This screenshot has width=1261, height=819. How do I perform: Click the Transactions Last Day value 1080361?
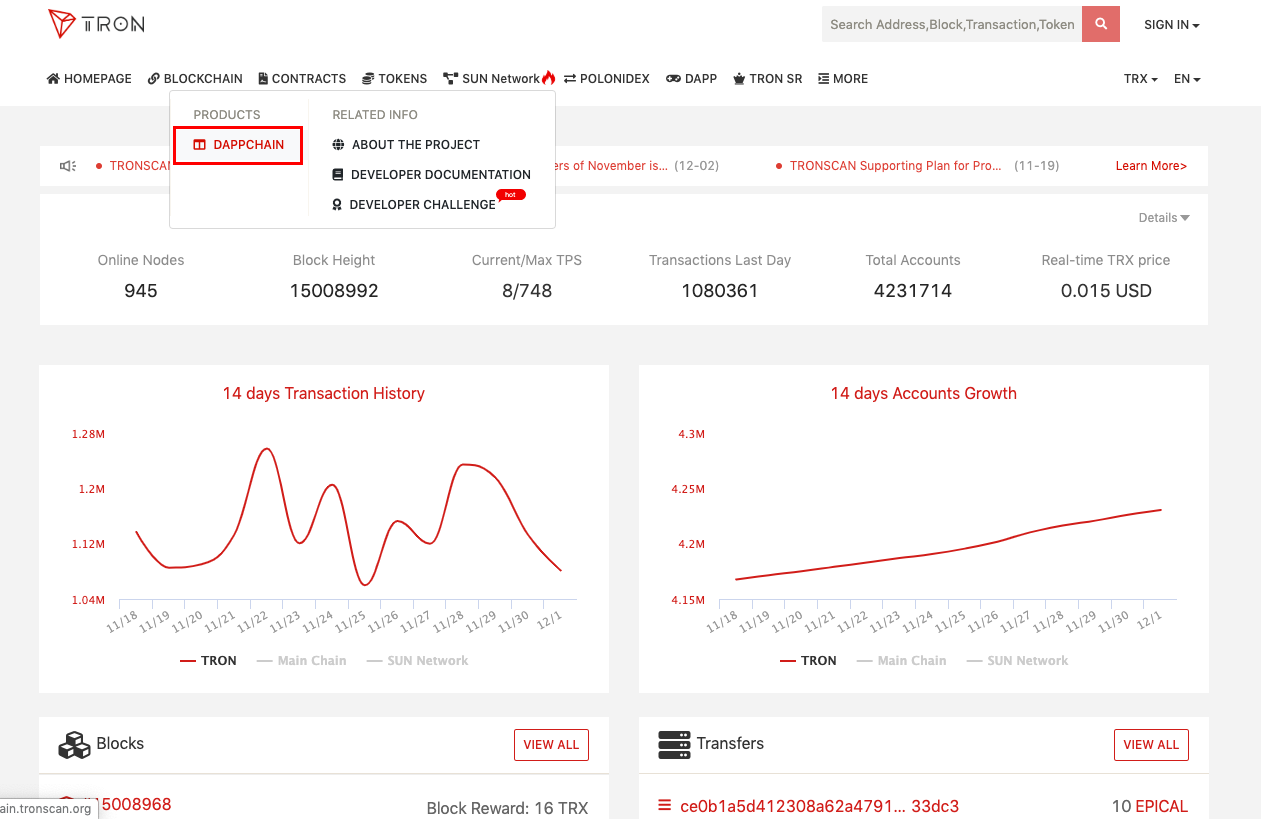tap(720, 291)
